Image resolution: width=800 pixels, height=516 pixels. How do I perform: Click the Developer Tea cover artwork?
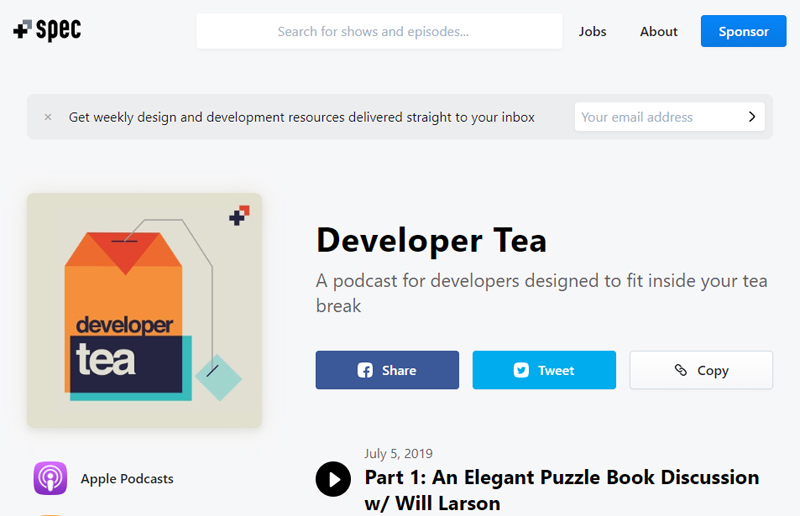[144, 310]
